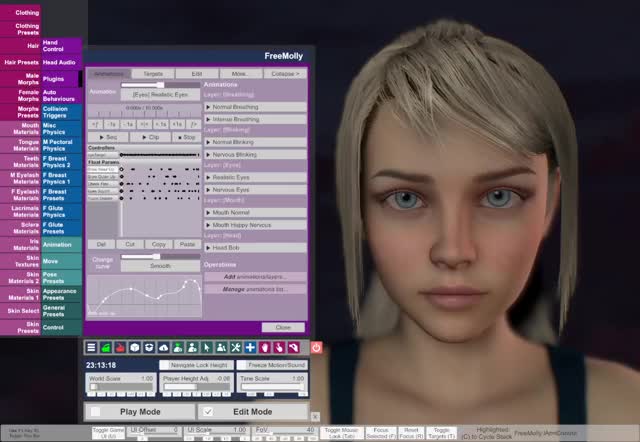The image size is (640, 442).
Task: Open the wrench and screwdriver tools icon
Action: (x=236, y=348)
